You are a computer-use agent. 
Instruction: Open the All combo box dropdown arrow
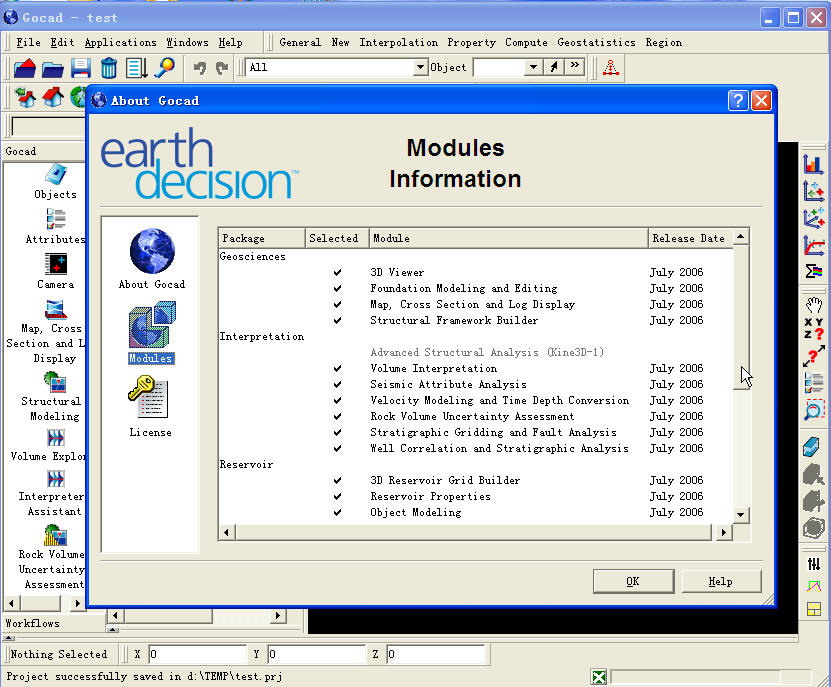click(x=420, y=67)
